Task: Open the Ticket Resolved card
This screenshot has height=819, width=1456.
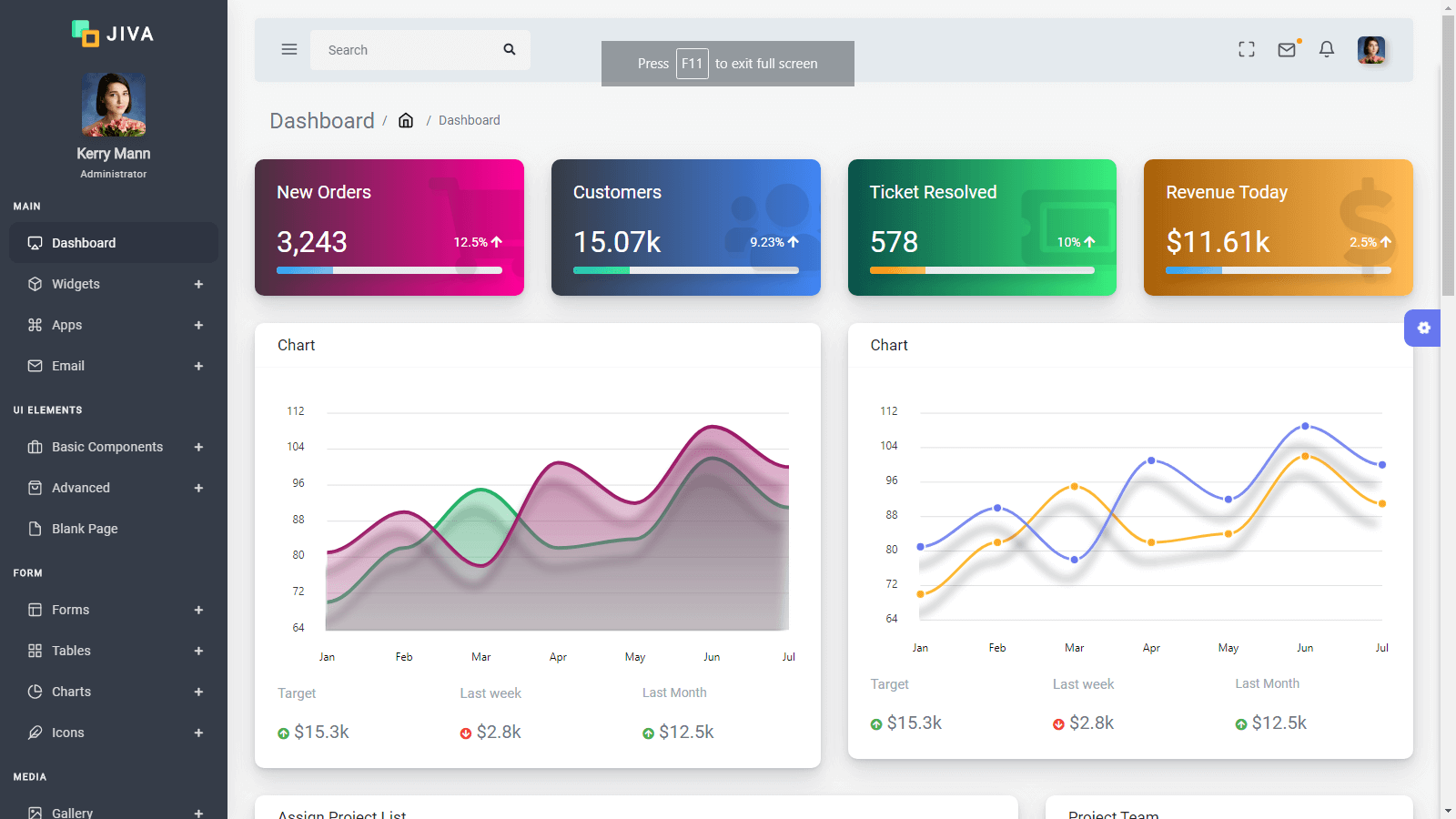Action: [982, 227]
